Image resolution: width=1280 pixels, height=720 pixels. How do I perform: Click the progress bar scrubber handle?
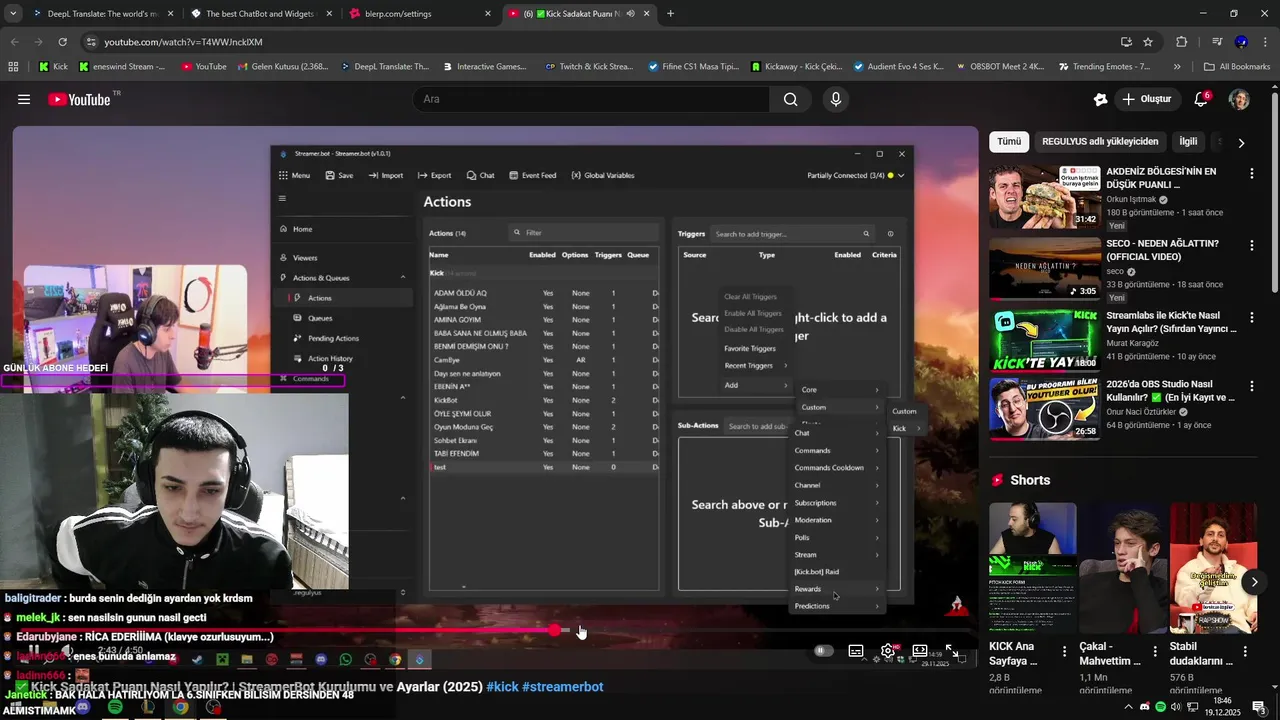coord(555,630)
